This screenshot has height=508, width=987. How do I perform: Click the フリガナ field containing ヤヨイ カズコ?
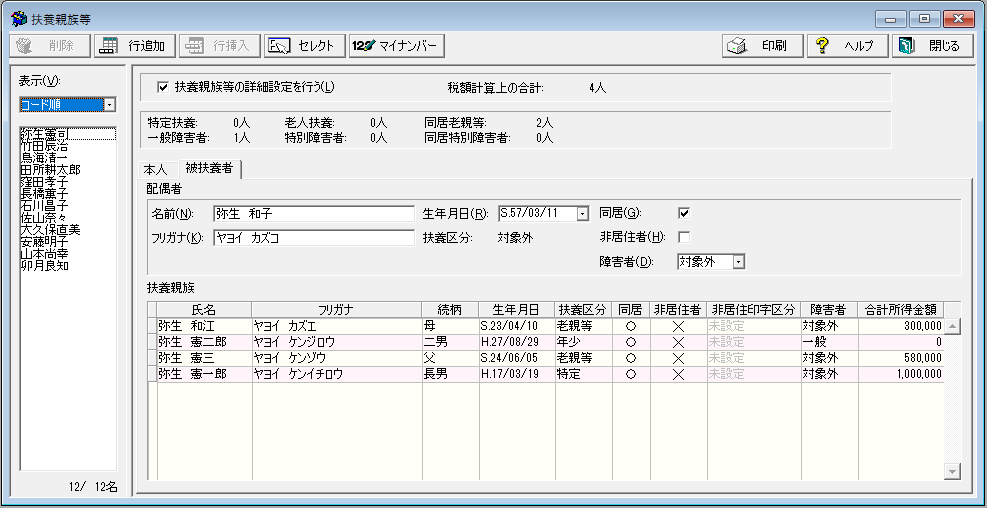(313, 238)
